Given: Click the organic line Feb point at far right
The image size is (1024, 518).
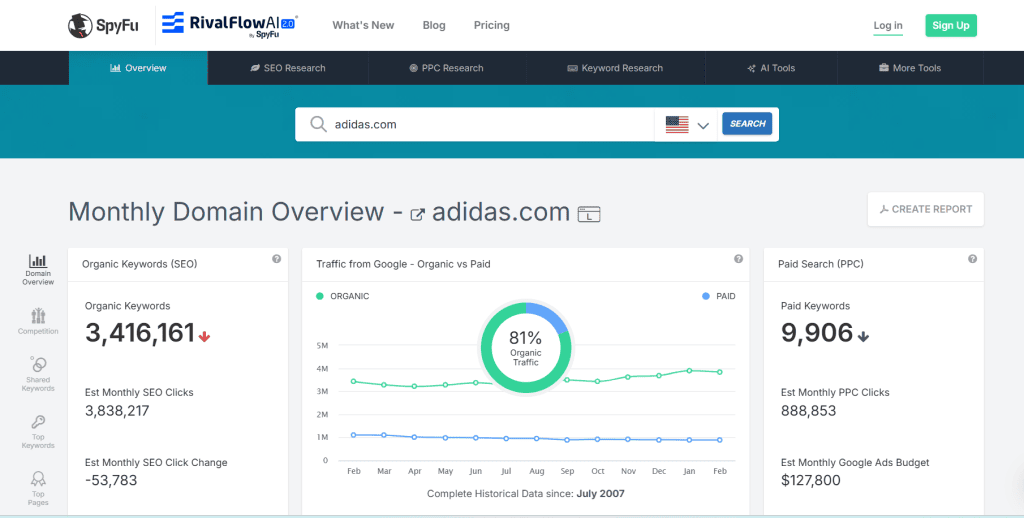Looking at the screenshot, I should 720,372.
